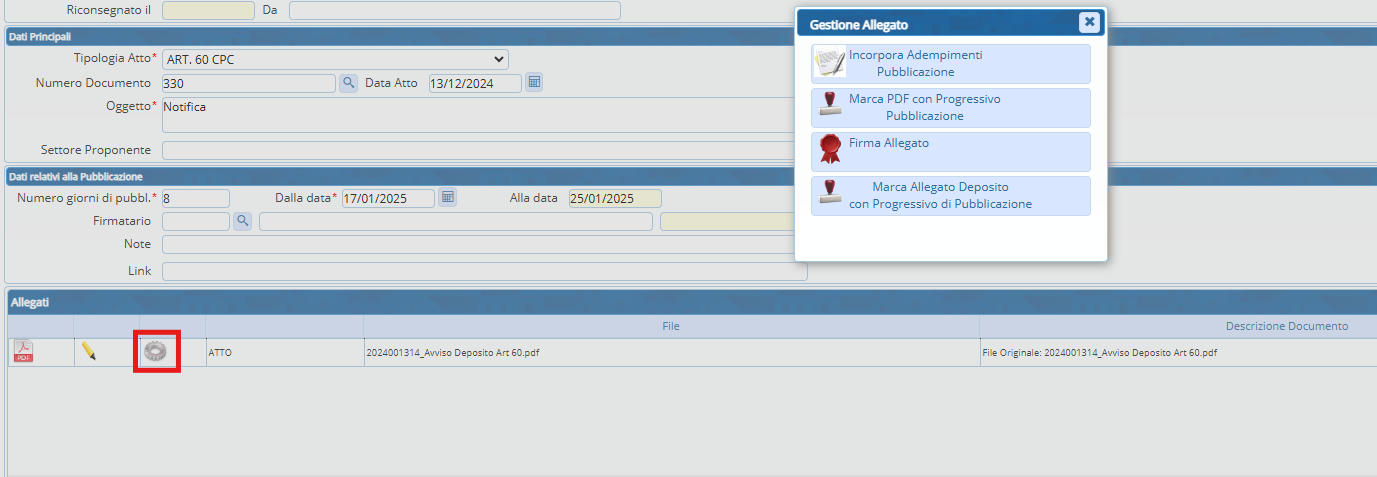Image resolution: width=1377 pixels, height=477 pixels.
Task: Open the PDF icon of the ATTO attachment
Action: 23,352
